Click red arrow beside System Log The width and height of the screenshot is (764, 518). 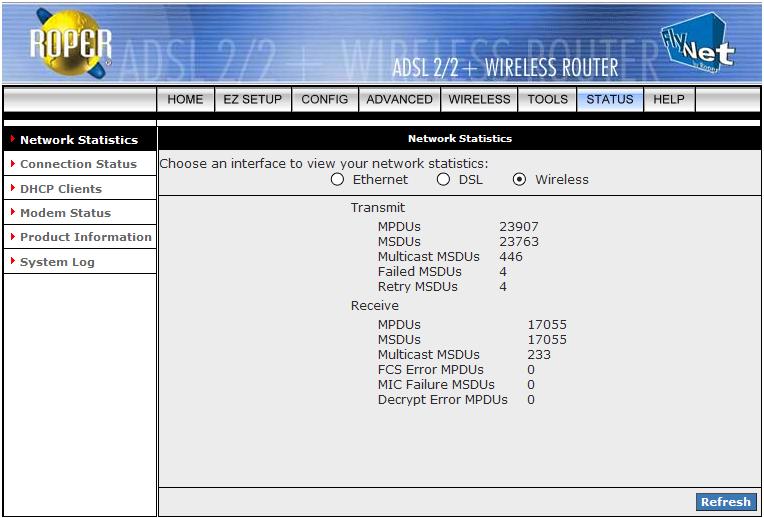(12, 262)
